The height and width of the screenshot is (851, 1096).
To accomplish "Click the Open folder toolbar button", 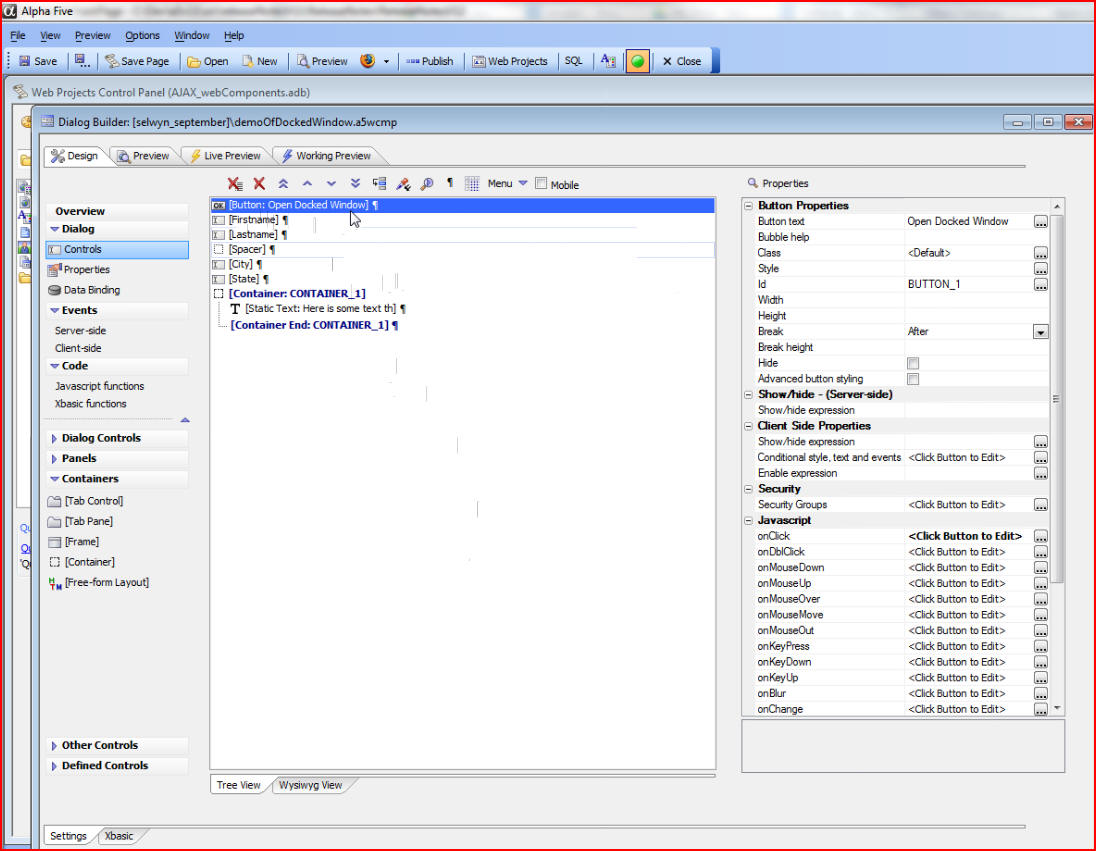I will coord(208,61).
